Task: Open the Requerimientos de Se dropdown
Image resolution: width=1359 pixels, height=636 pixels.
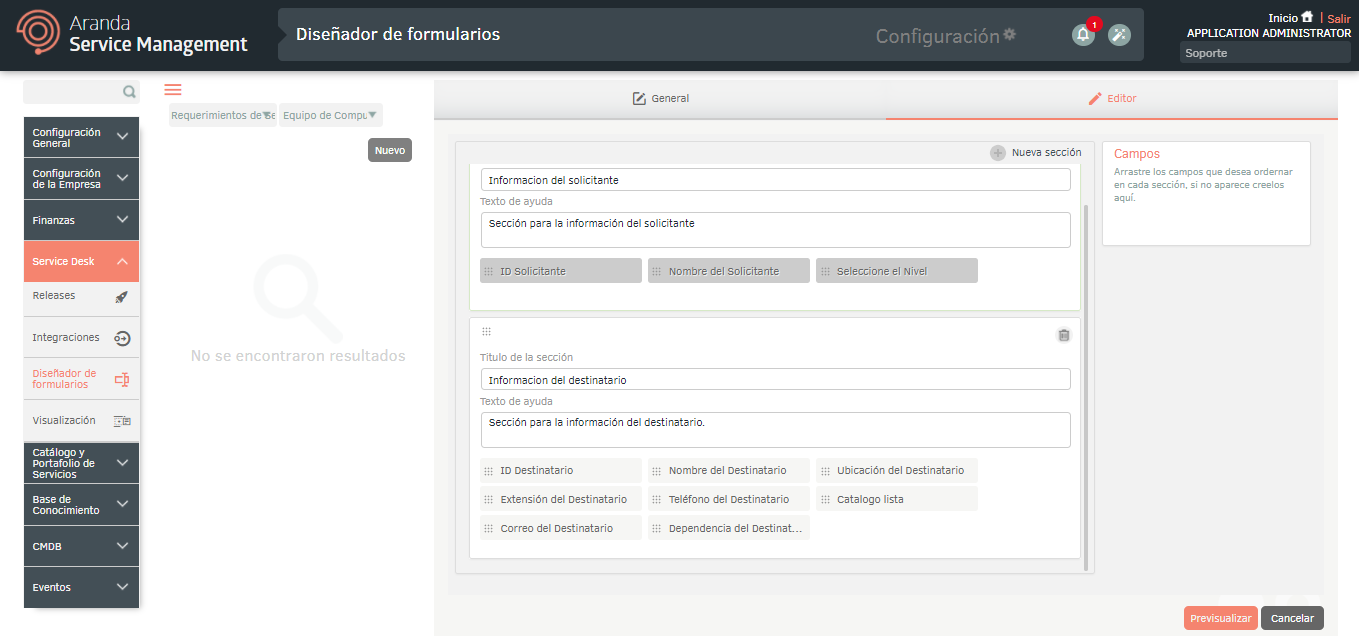Action: coord(222,115)
